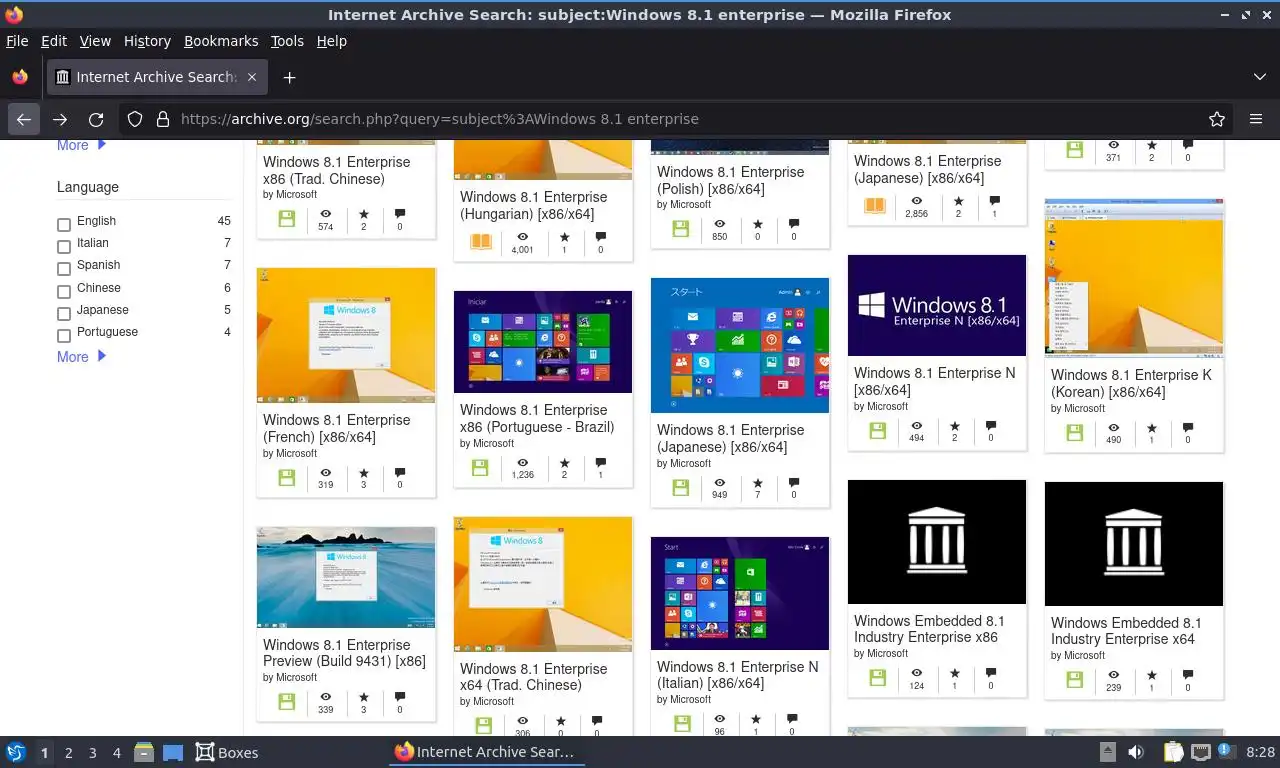Viewport: 1280px width, 768px height.
Task: Click the texts book icon for Hungarian item
Action: coord(481,243)
